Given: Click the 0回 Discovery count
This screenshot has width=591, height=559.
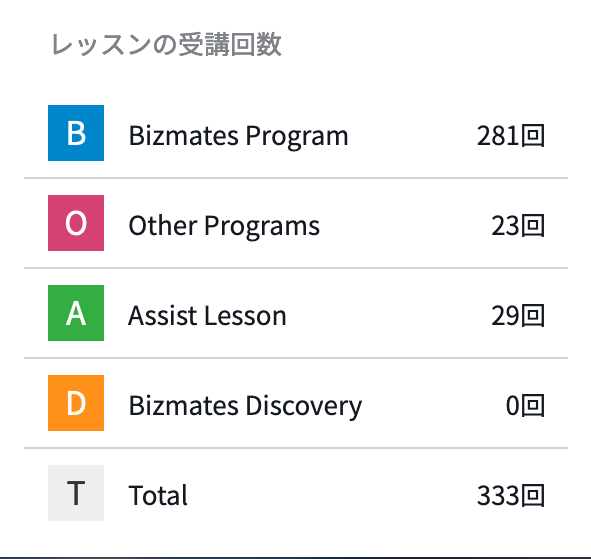Looking at the screenshot, I should (x=525, y=406).
